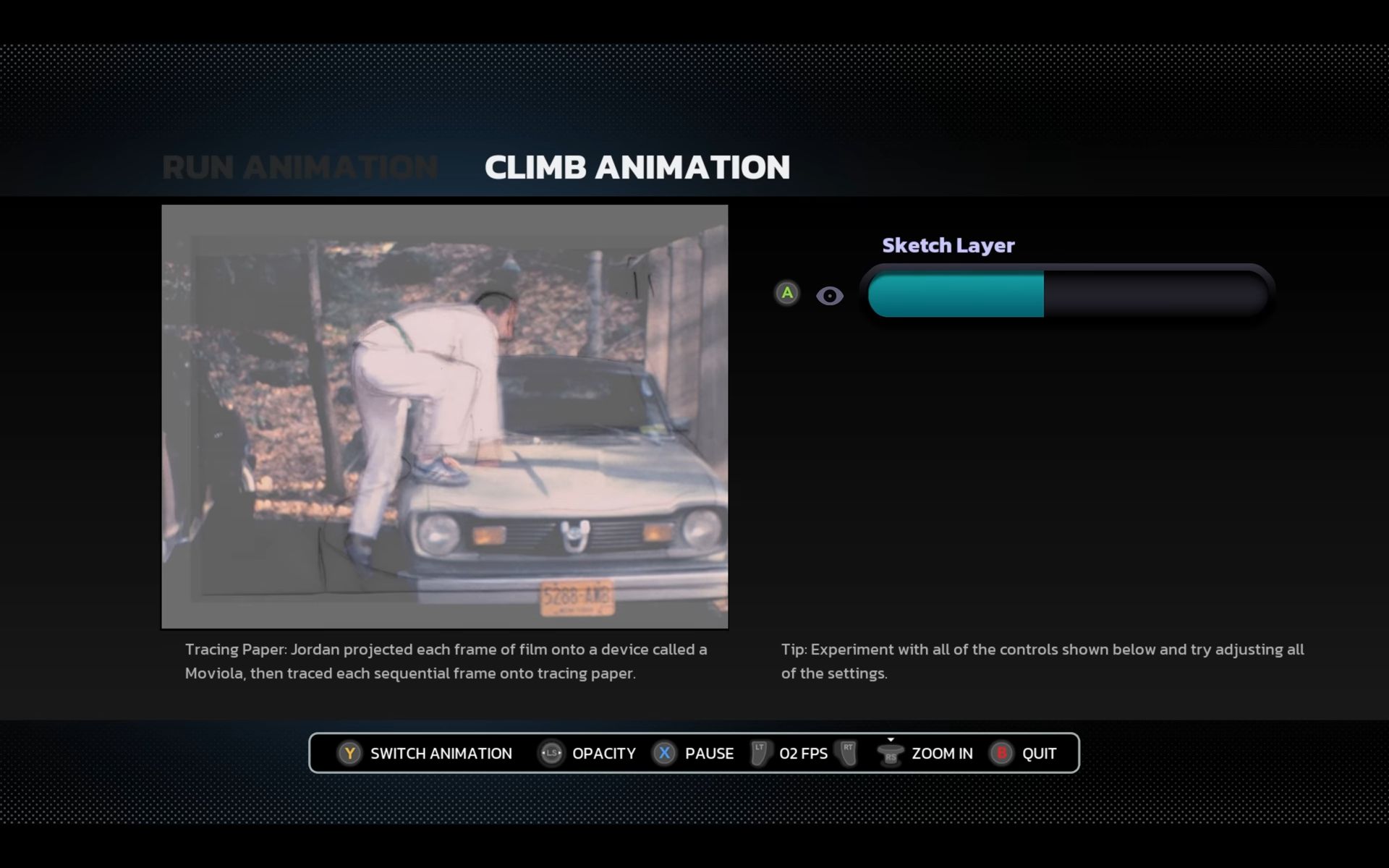Image resolution: width=1389 pixels, height=868 pixels.
Task: Click the empty part of the opacity bar
Action: click(1155, 294)
